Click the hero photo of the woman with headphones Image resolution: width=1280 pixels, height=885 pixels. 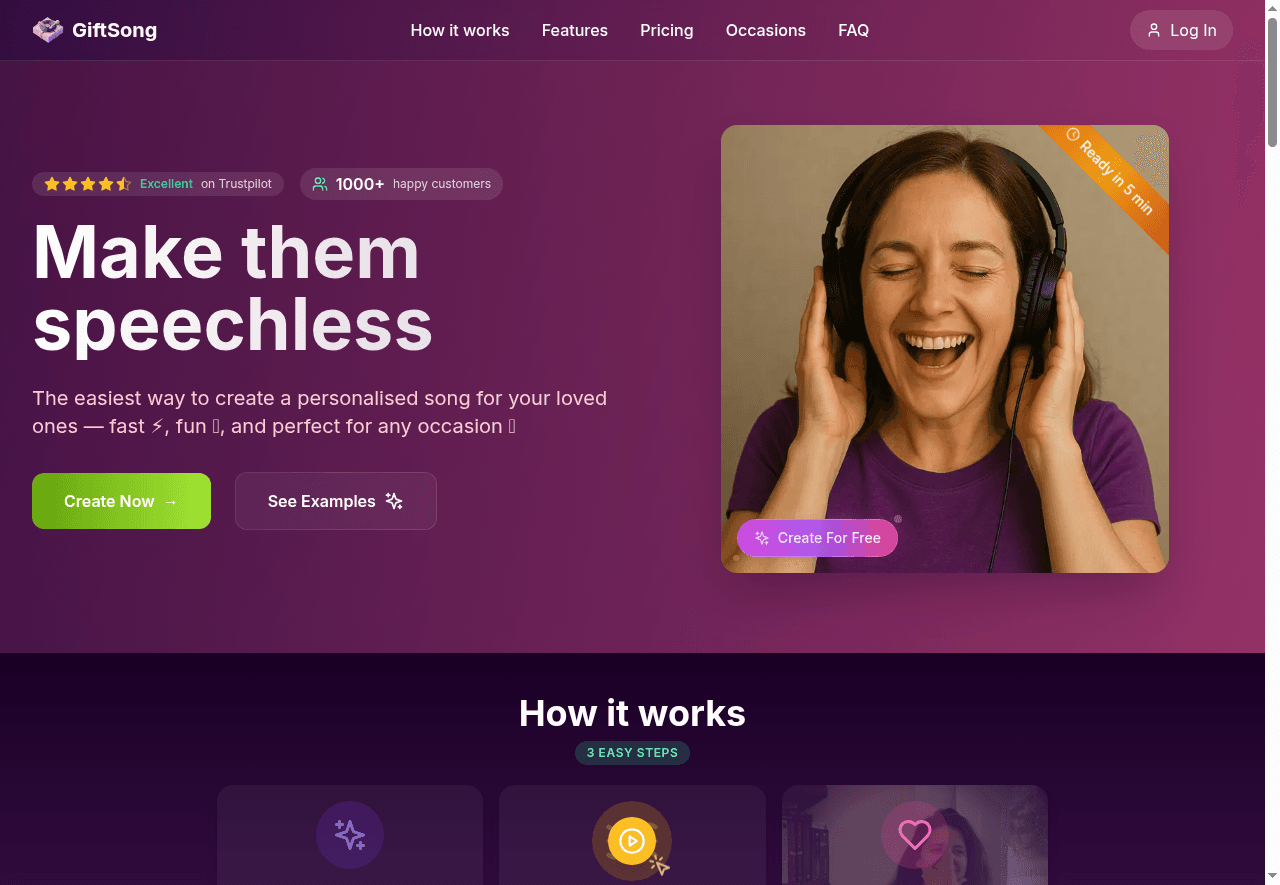coord(944,349)
